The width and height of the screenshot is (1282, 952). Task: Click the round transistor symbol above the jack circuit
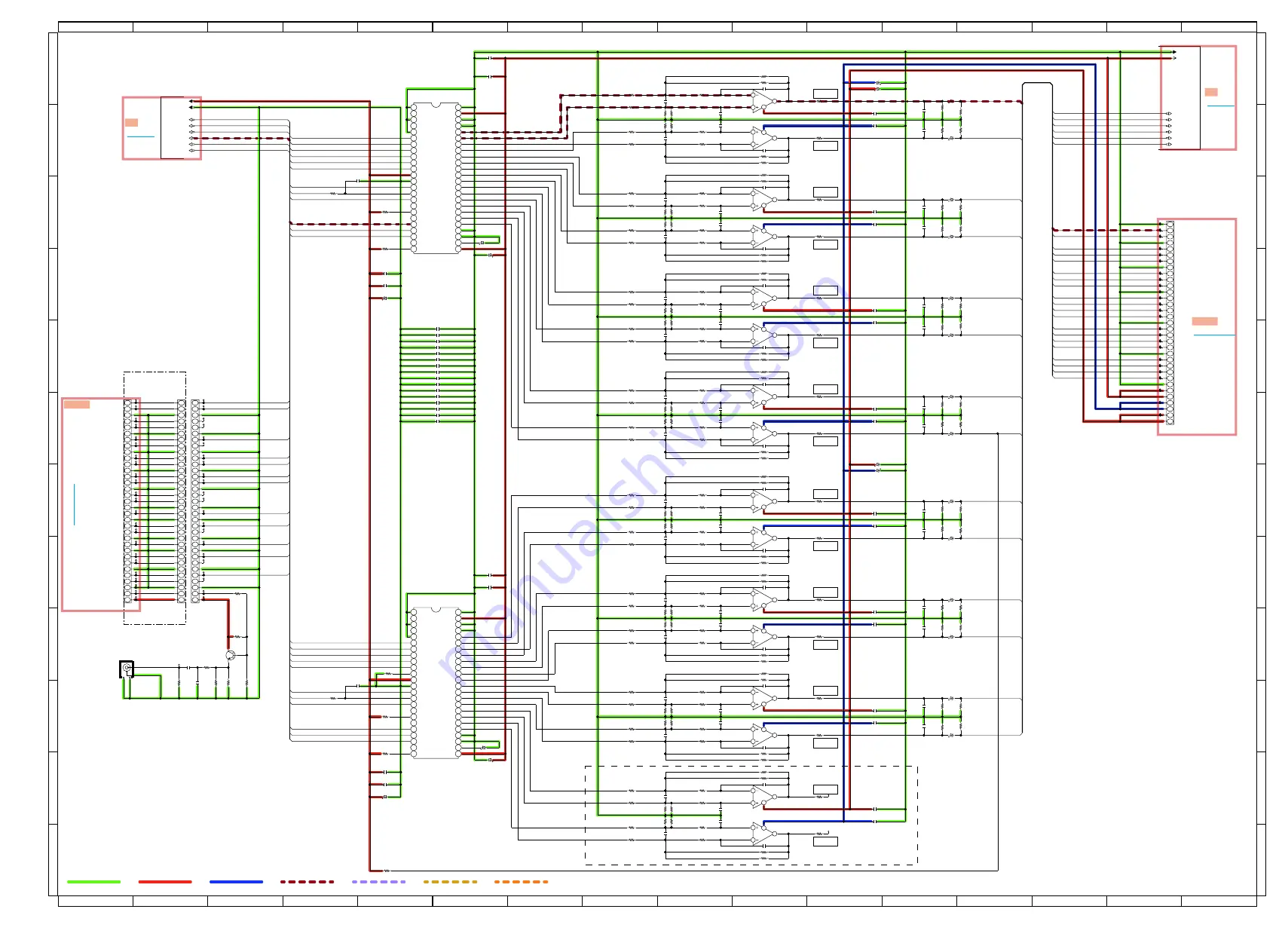point(231,656)
